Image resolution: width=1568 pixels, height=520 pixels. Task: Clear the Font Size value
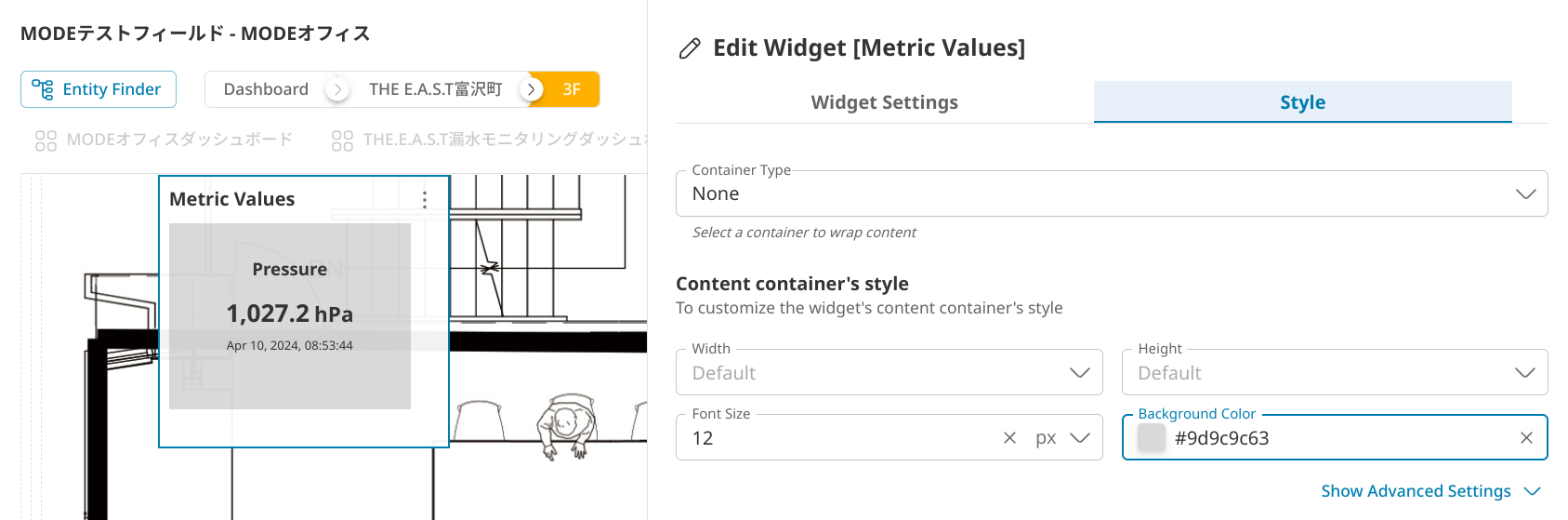tap(1009, 438)
